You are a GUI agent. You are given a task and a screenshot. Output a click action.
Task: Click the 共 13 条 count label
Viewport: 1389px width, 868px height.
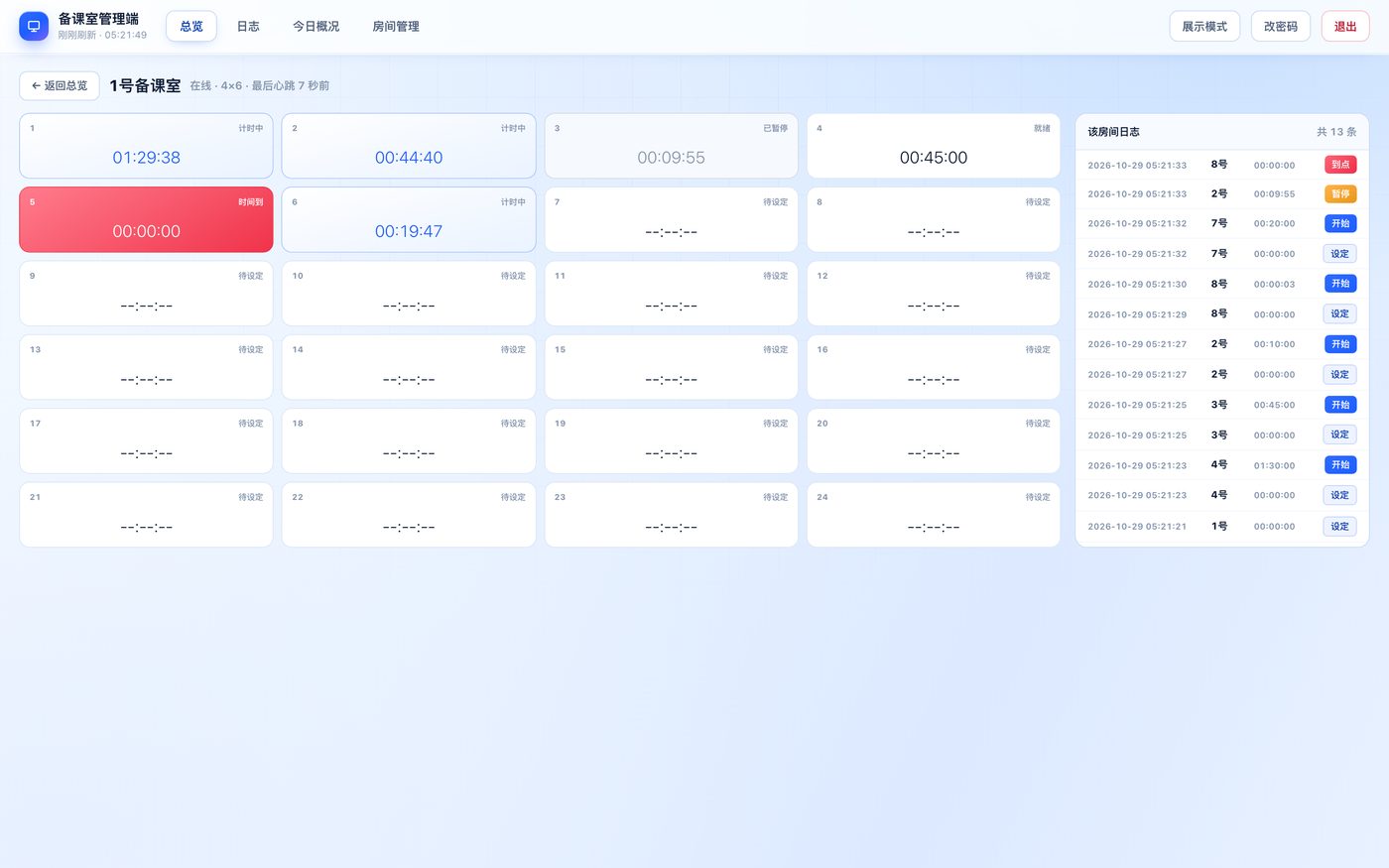point(1336,132)
